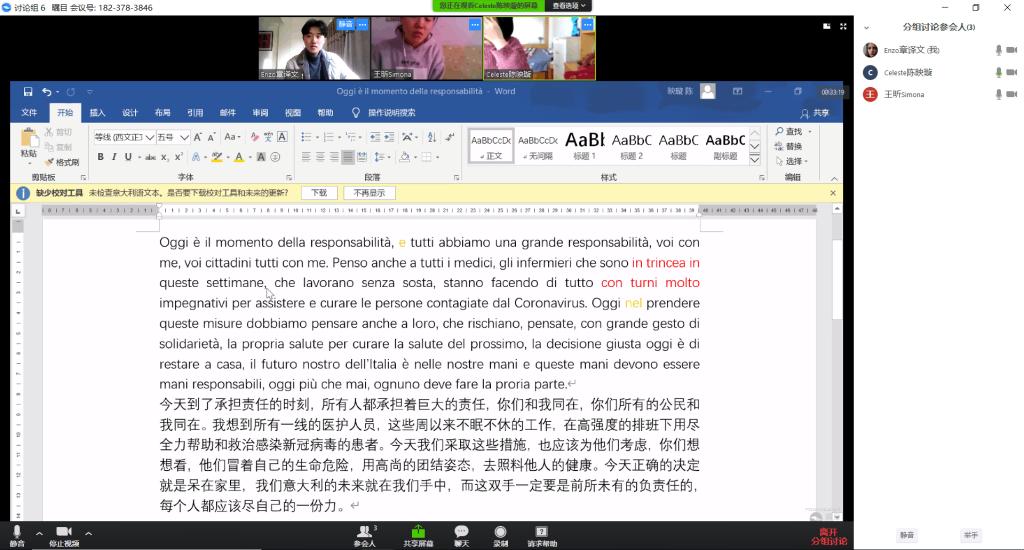The height and width of the screenshot is (550, 1024).
Task: Open the view options dropdown at top
Action: tap(569, 6)
